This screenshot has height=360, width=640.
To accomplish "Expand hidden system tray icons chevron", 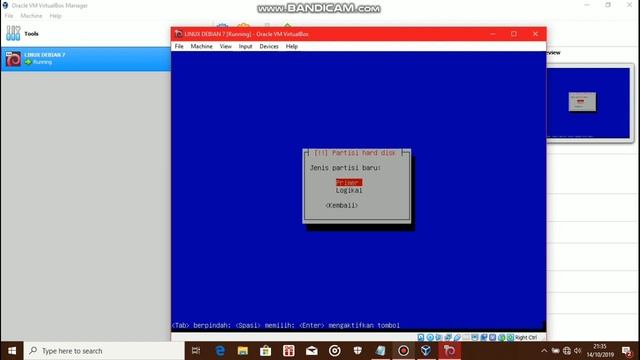I will click(544, 351).
